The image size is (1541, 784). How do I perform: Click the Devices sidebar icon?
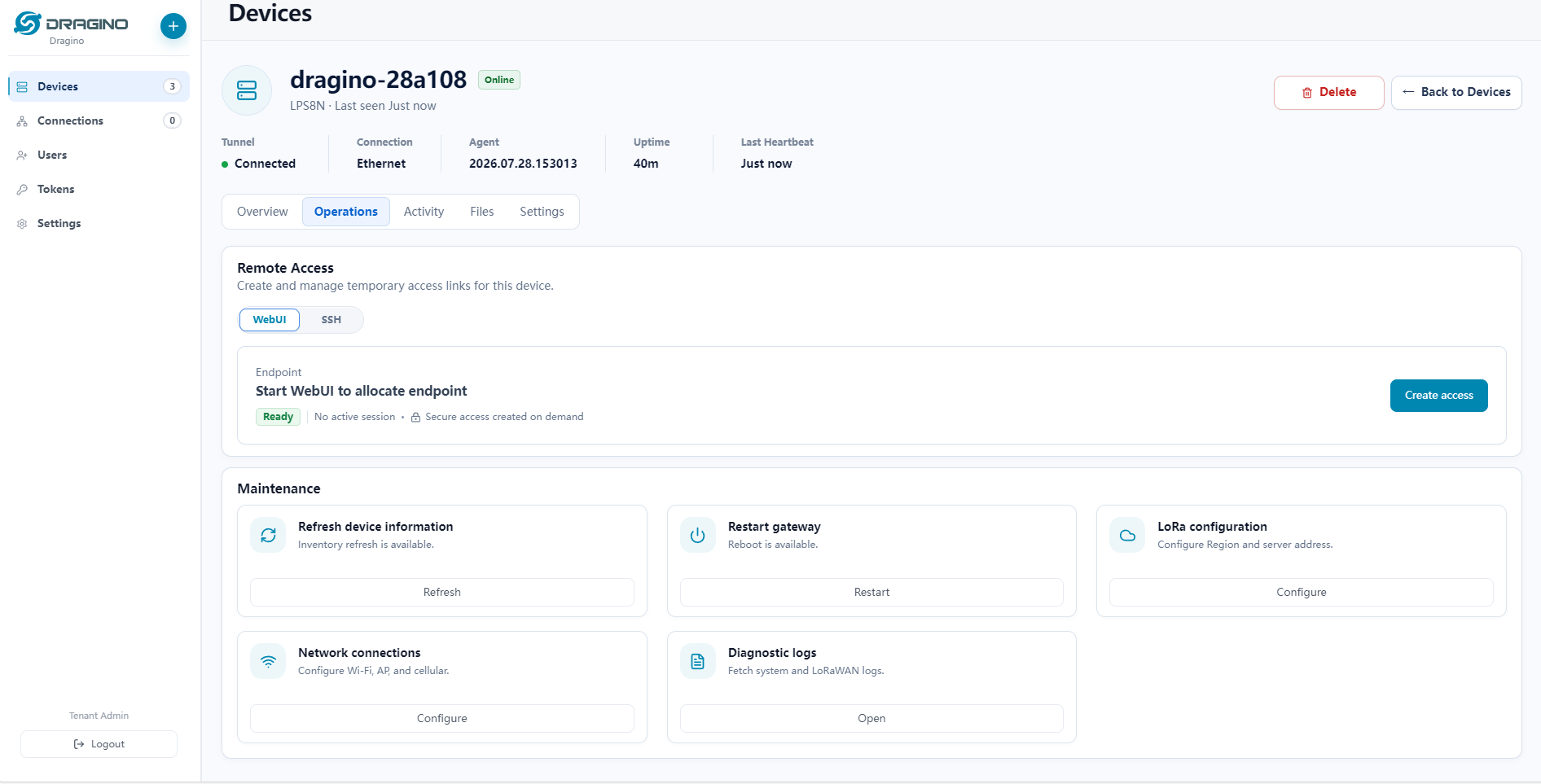click(x=22, y=86)
